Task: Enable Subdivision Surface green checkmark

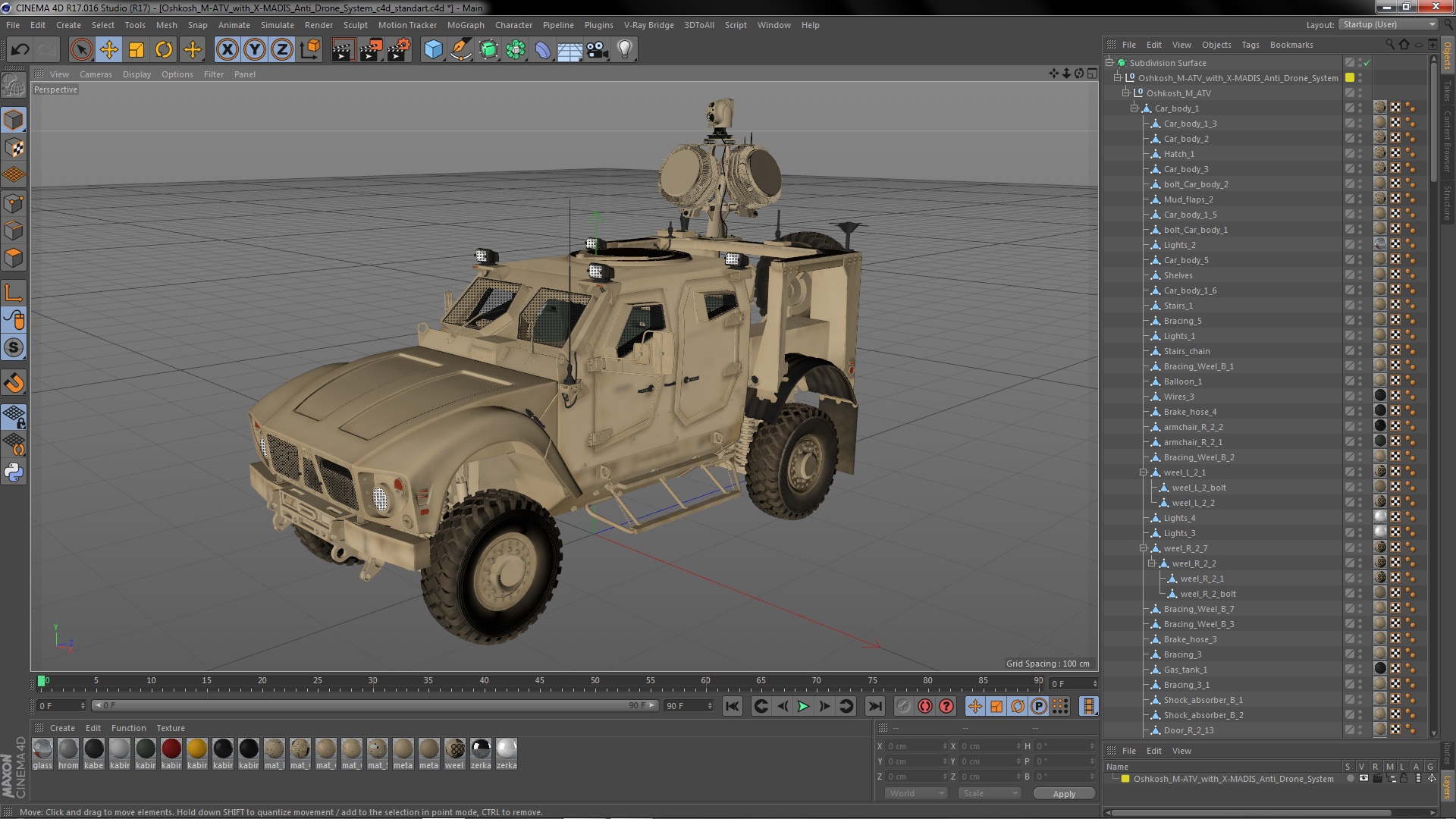Action: click(1367, 63)
